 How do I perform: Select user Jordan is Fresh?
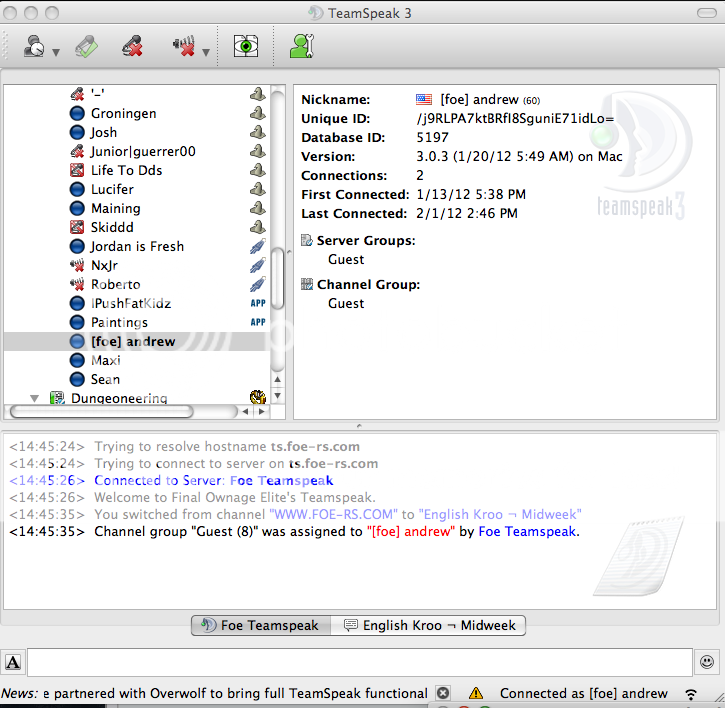coord(137,246)
